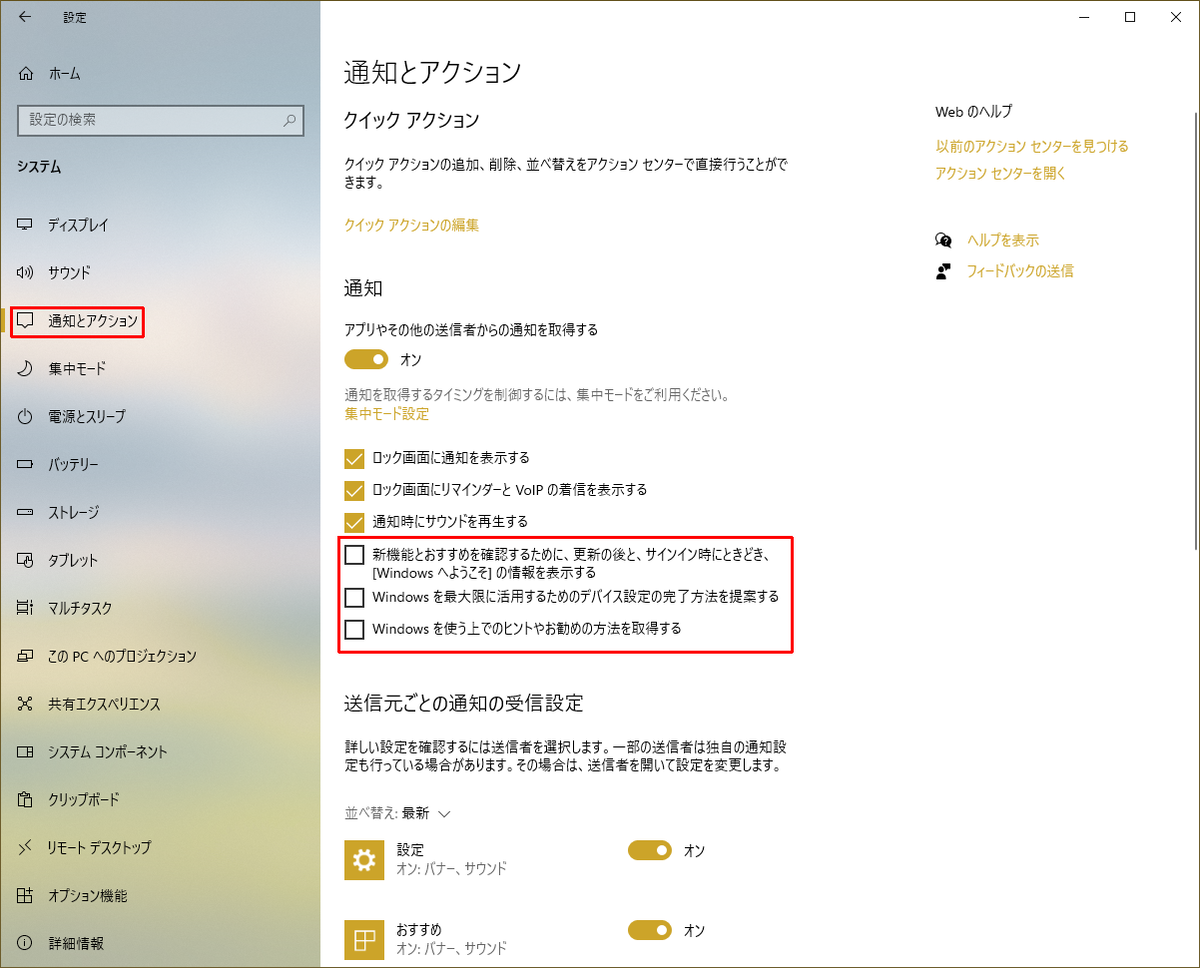
Task: Click the 通知とアクション speech bubble icon
Action: [x=26, y=321]
